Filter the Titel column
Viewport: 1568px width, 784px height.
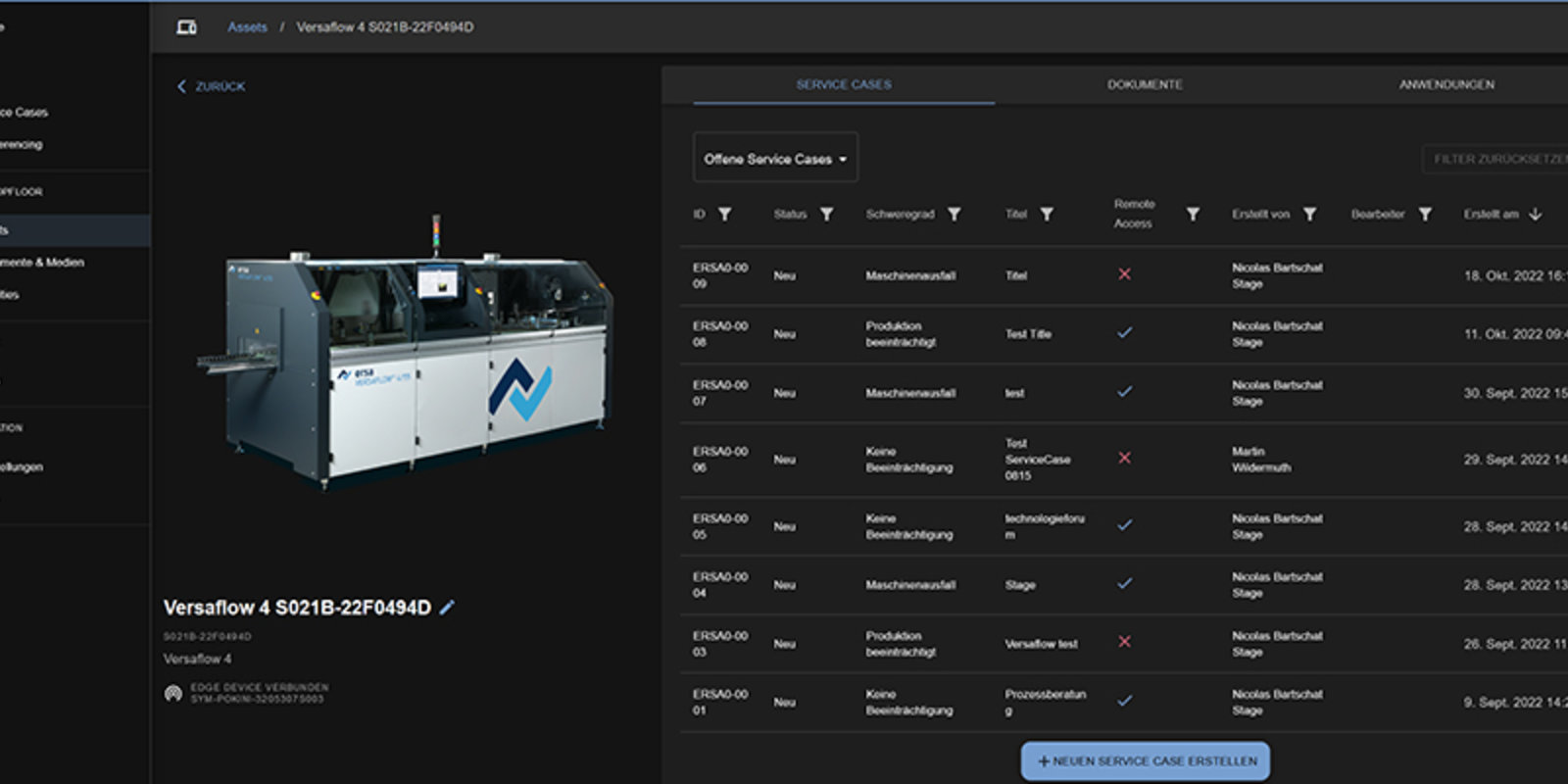(x=1047, y=214)
